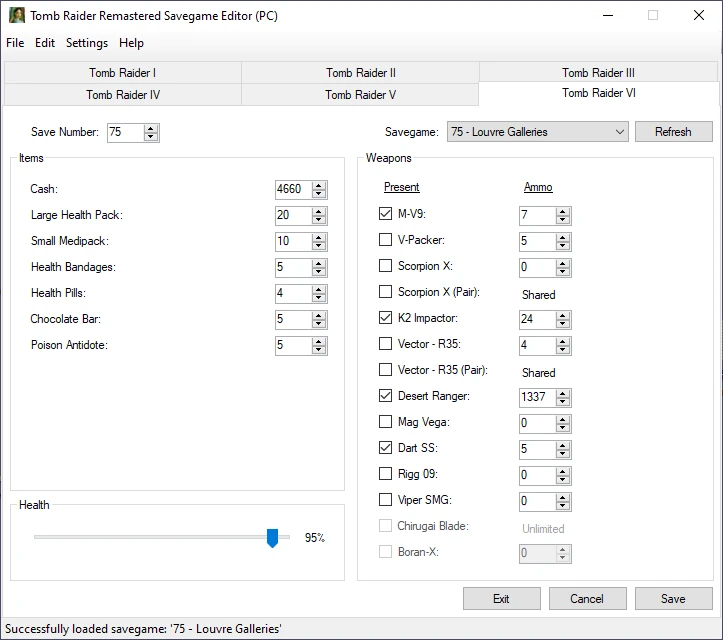The width and height of the screenshot is (723, 640).
Task: Decrease Large Health Pack count with down arrow
Action: coord(319,220)
